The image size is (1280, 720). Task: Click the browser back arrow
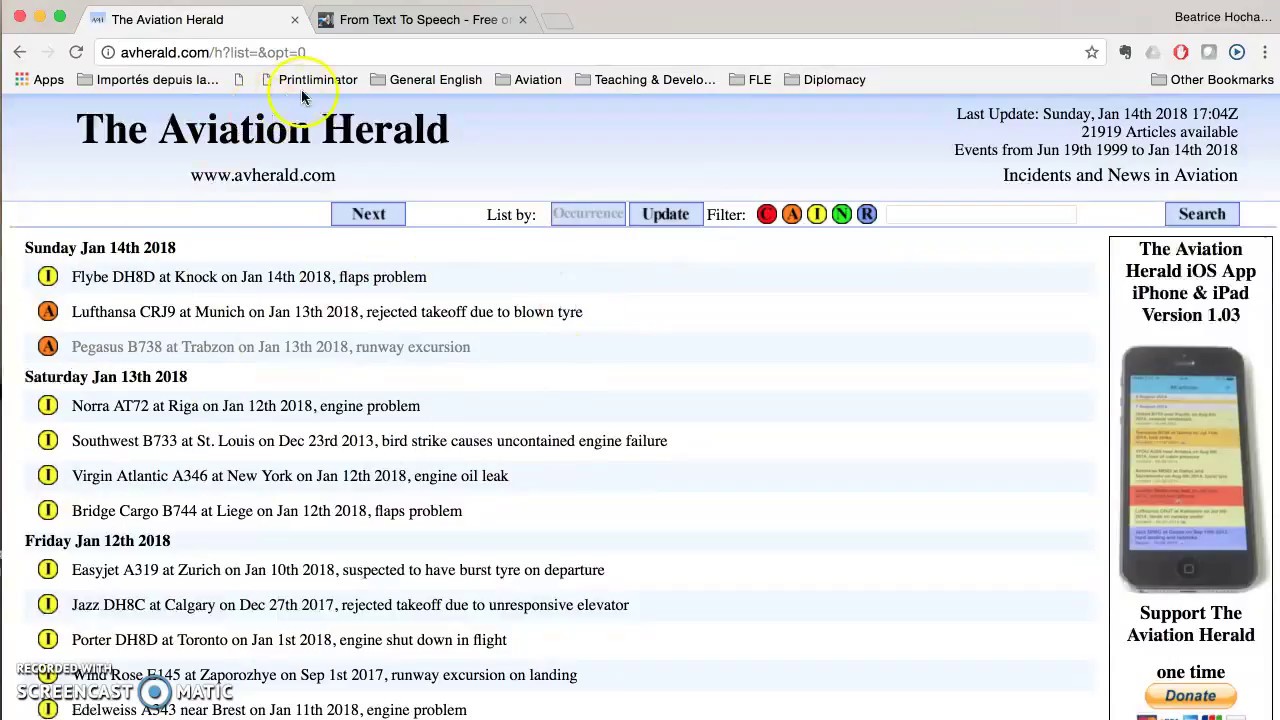tap(20, 52)
